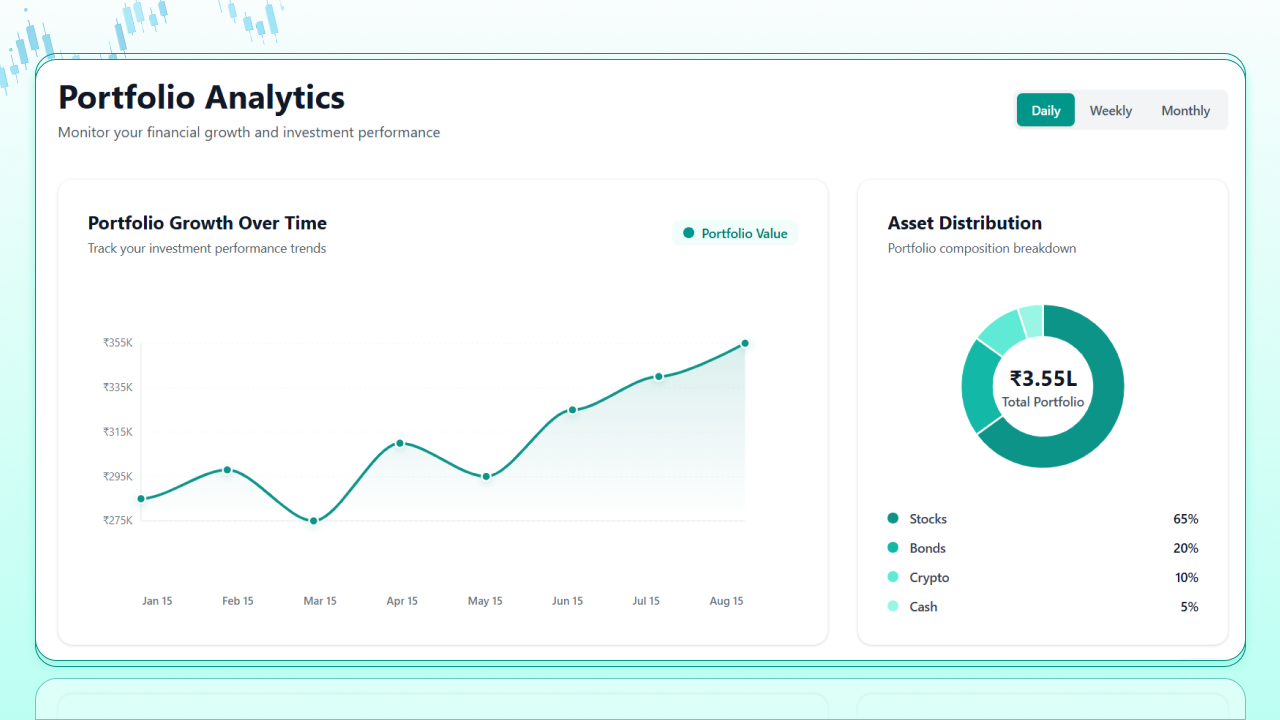Click the Jul 15 data point
This screenshot has width=1280, height=720.
659,377
